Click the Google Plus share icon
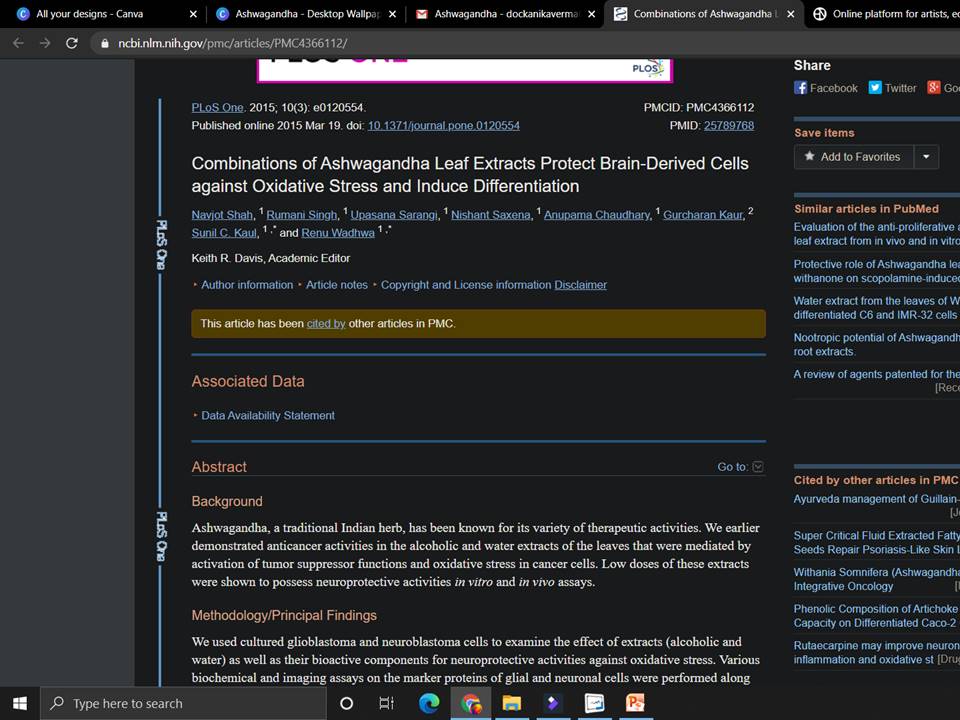The height and width of the screenshot is (720, 960). (934, 88)
